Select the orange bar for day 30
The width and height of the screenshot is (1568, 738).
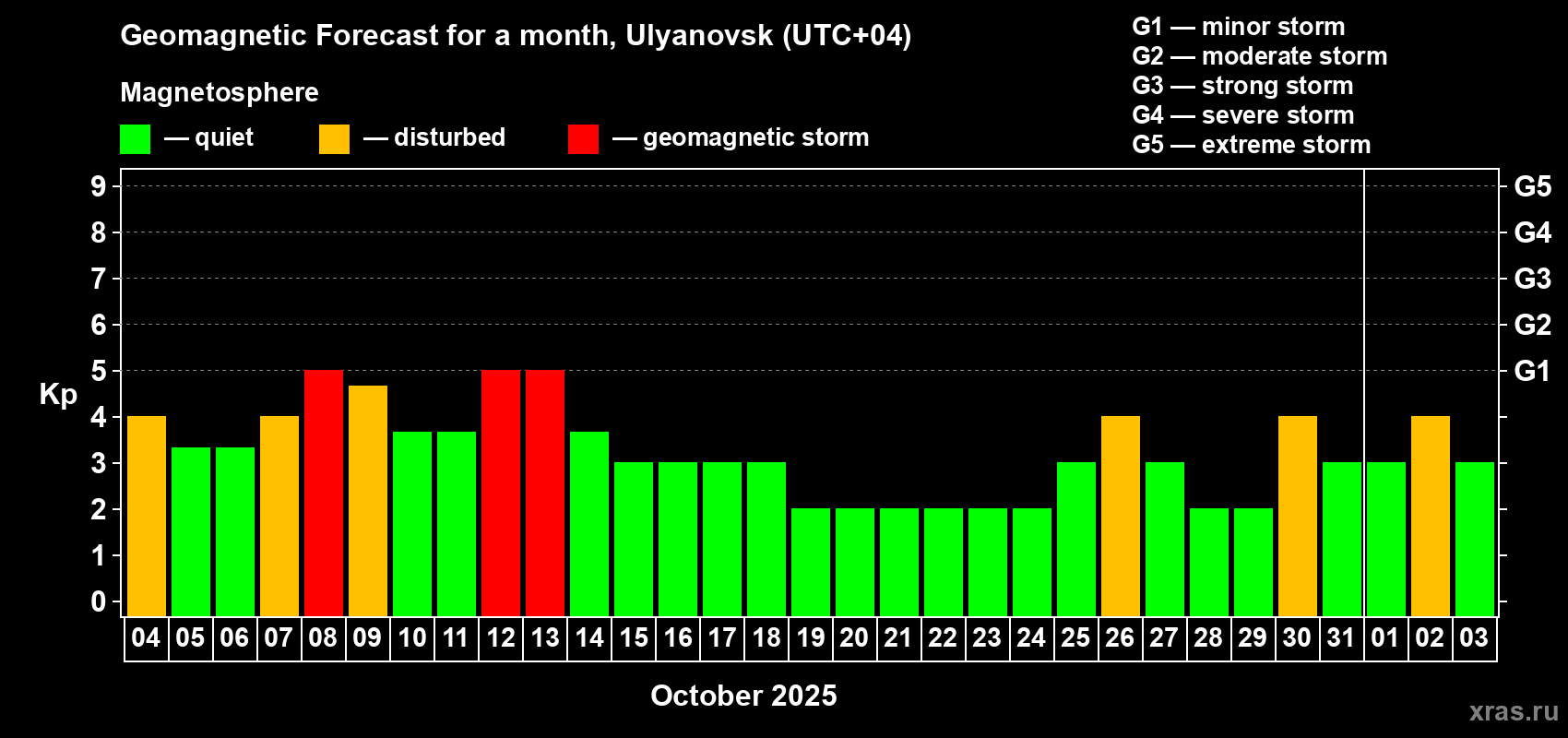(x=1298, y=517)
